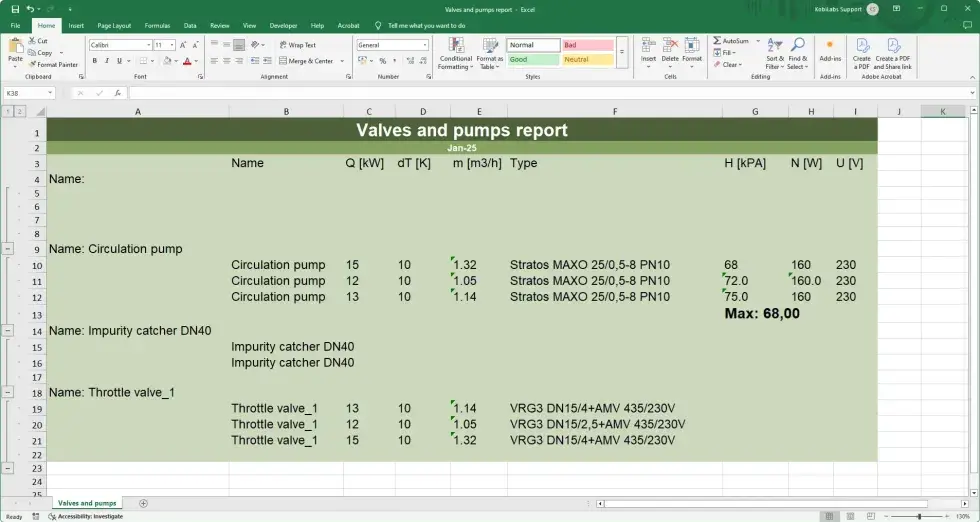Toggle Center alignment
The image size is (980, 522).
tap(227, 61)
